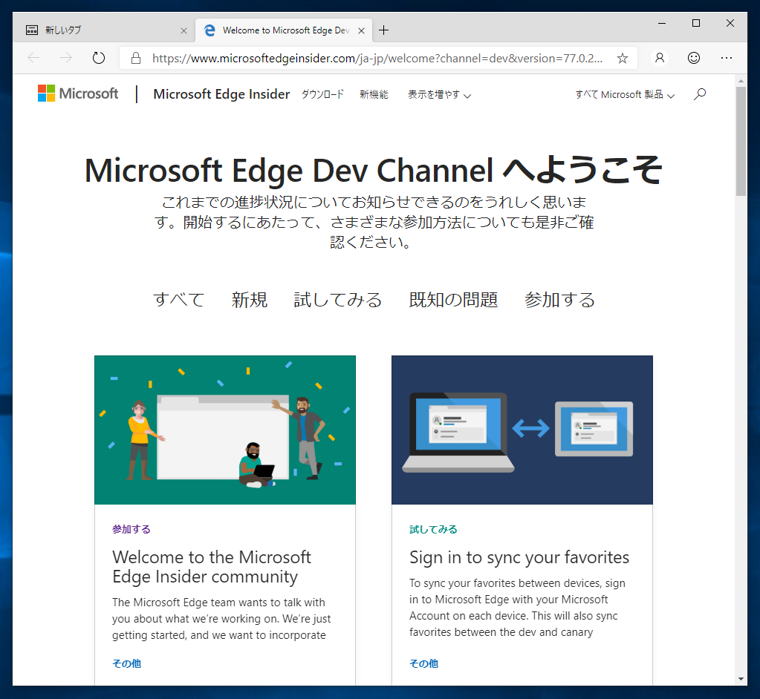
Task: Open Welcome to the Microsoft Edge Insider community
Action: tap(212, 567)
